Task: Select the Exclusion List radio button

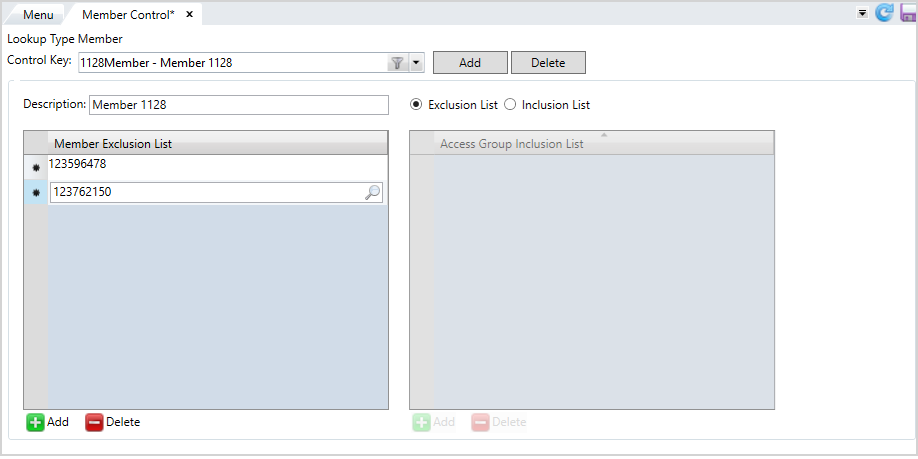Action: point(416,105)
